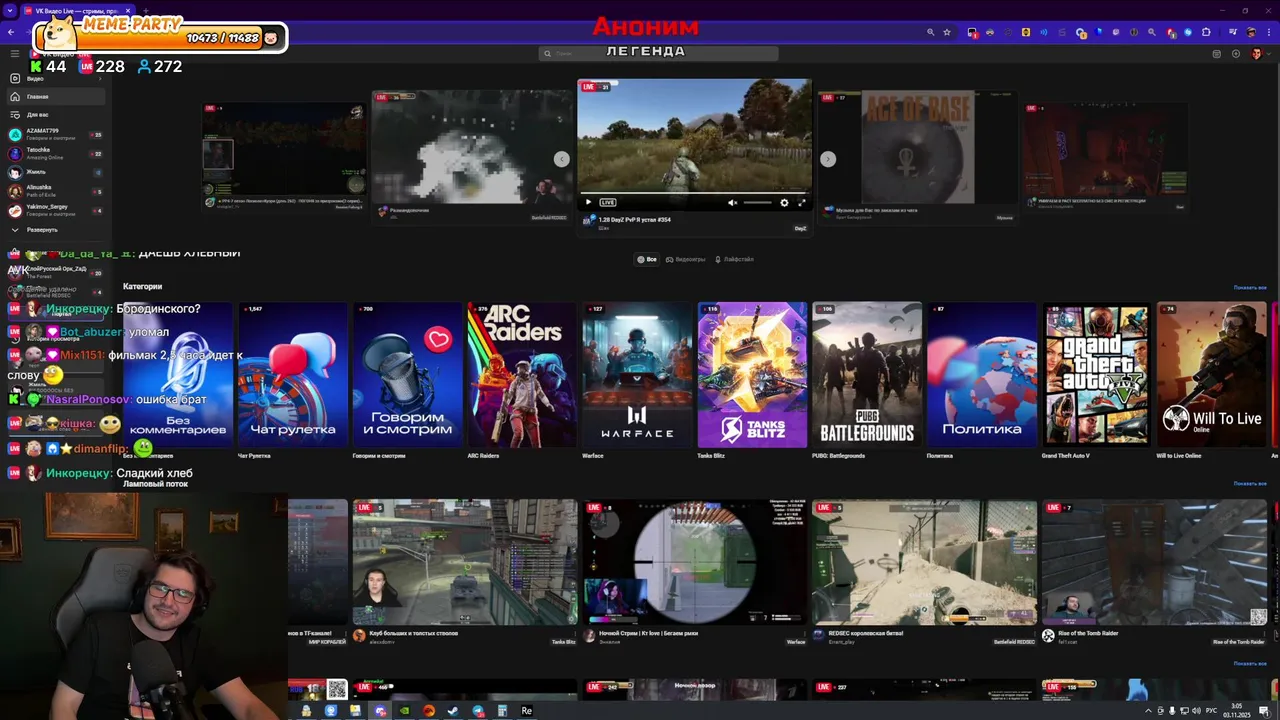Screen dimensions: 1280x720
Task: Switch the РУС input language indicator
Action: click(1211, 711)
